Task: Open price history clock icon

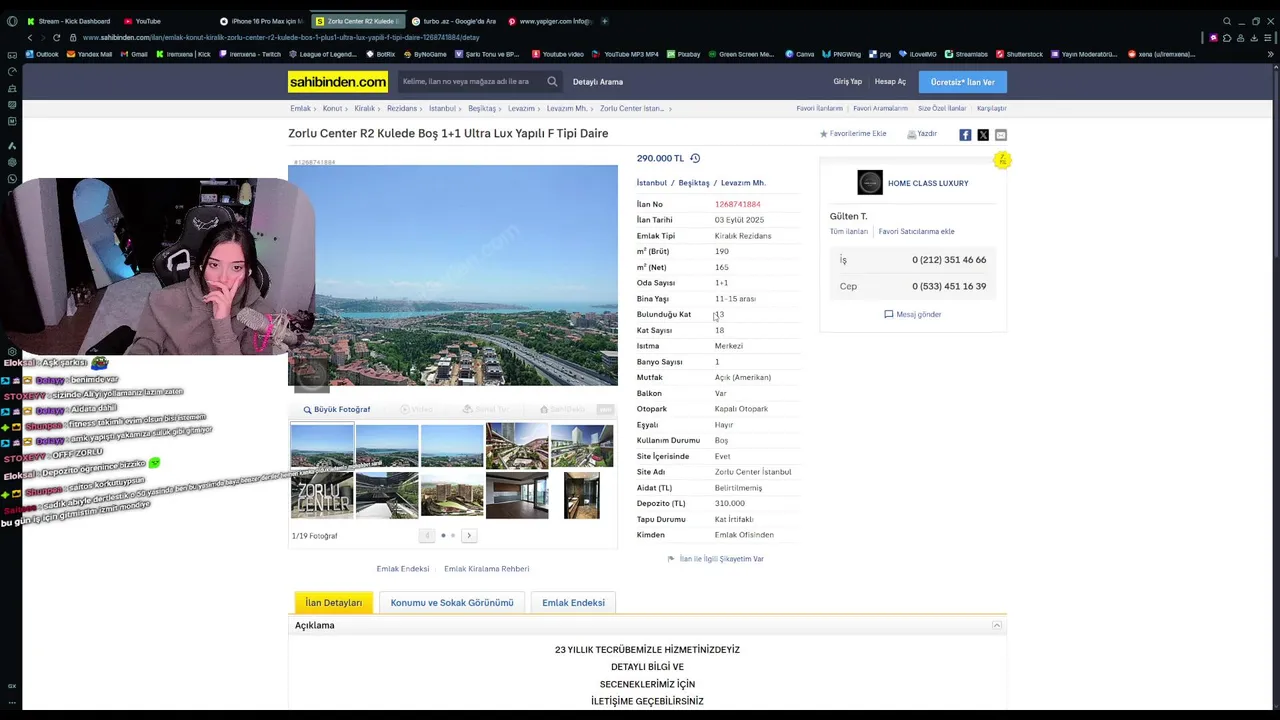Action: pos(695,158)
